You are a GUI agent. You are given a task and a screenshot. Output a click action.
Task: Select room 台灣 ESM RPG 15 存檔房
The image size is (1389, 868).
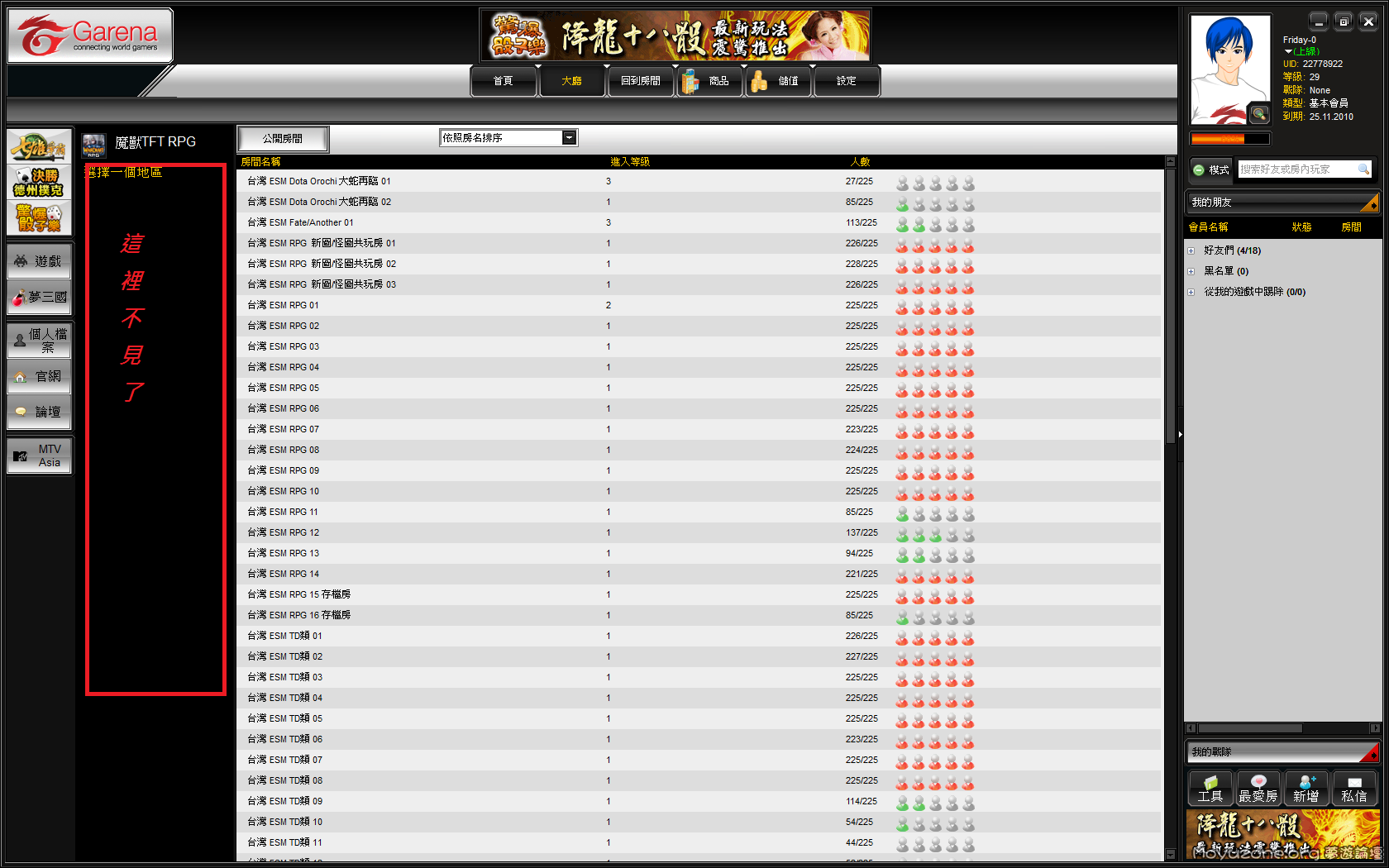click(699, 594)
